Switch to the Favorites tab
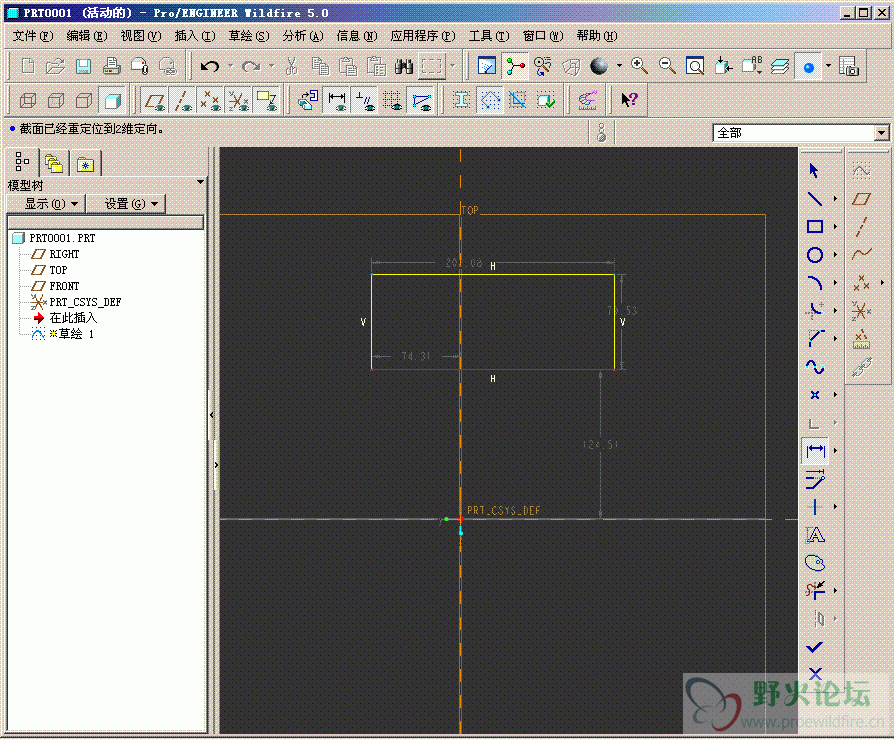894x740 pixels. click(x=86, y=164)
